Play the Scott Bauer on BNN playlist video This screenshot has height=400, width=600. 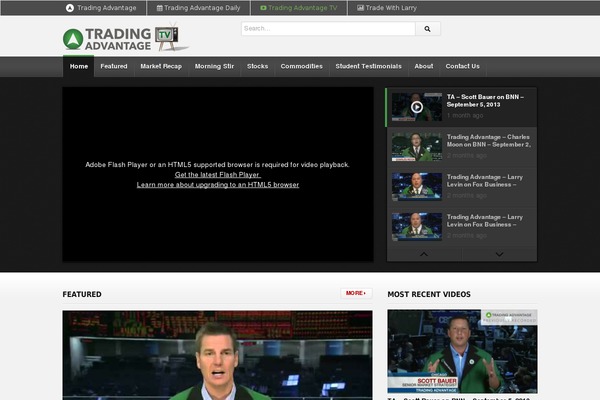tap(417, 107)
